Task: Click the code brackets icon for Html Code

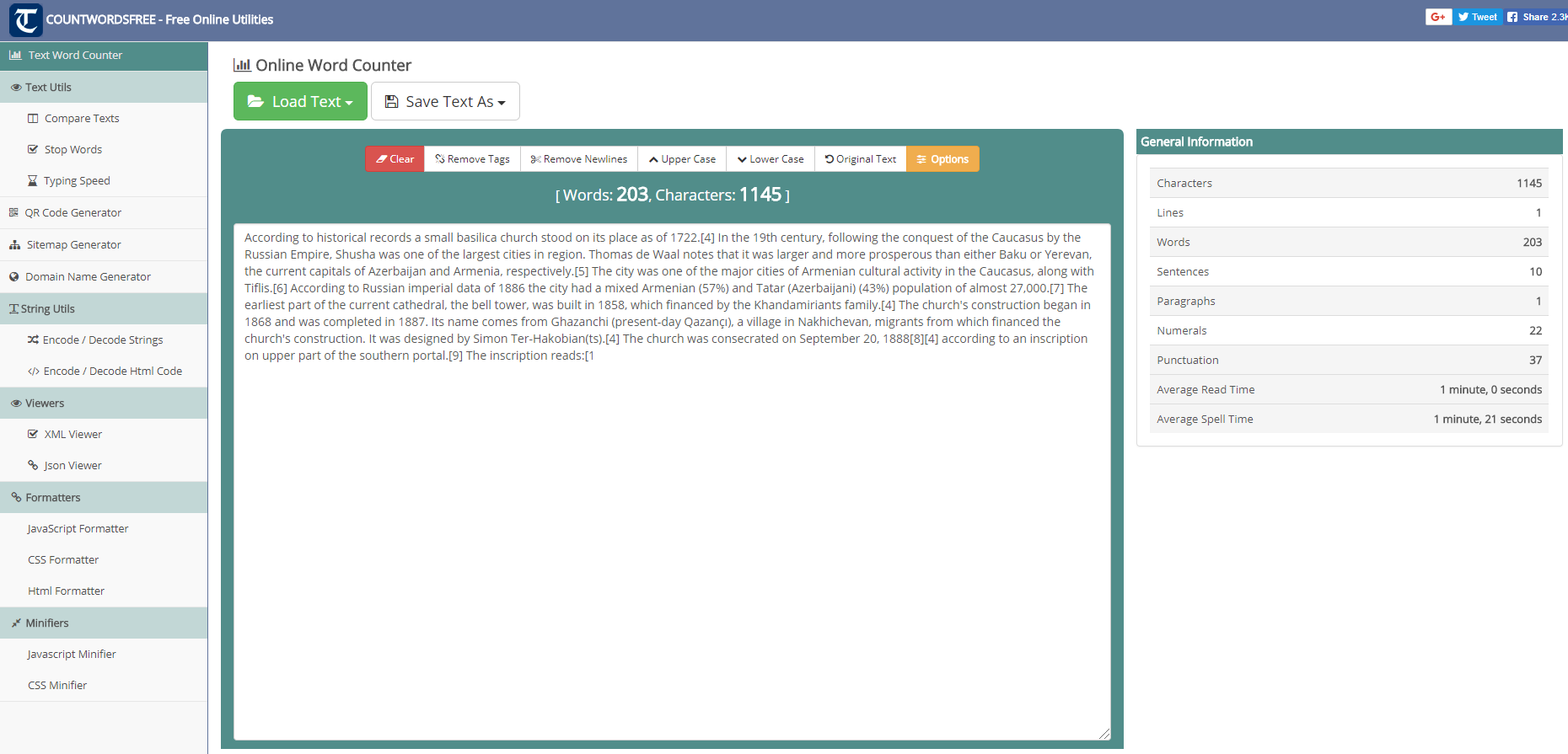Action: (x=34, y=372)
